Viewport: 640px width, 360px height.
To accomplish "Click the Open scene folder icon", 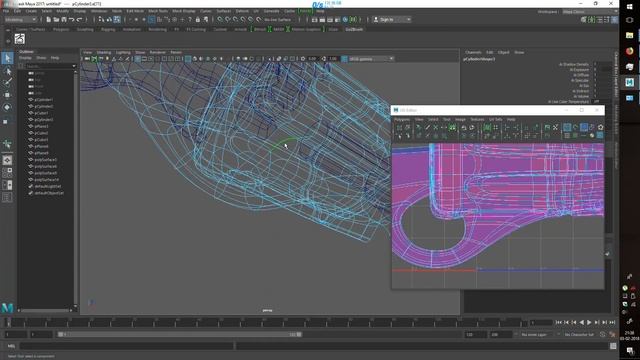I will (x=56, y=19).
